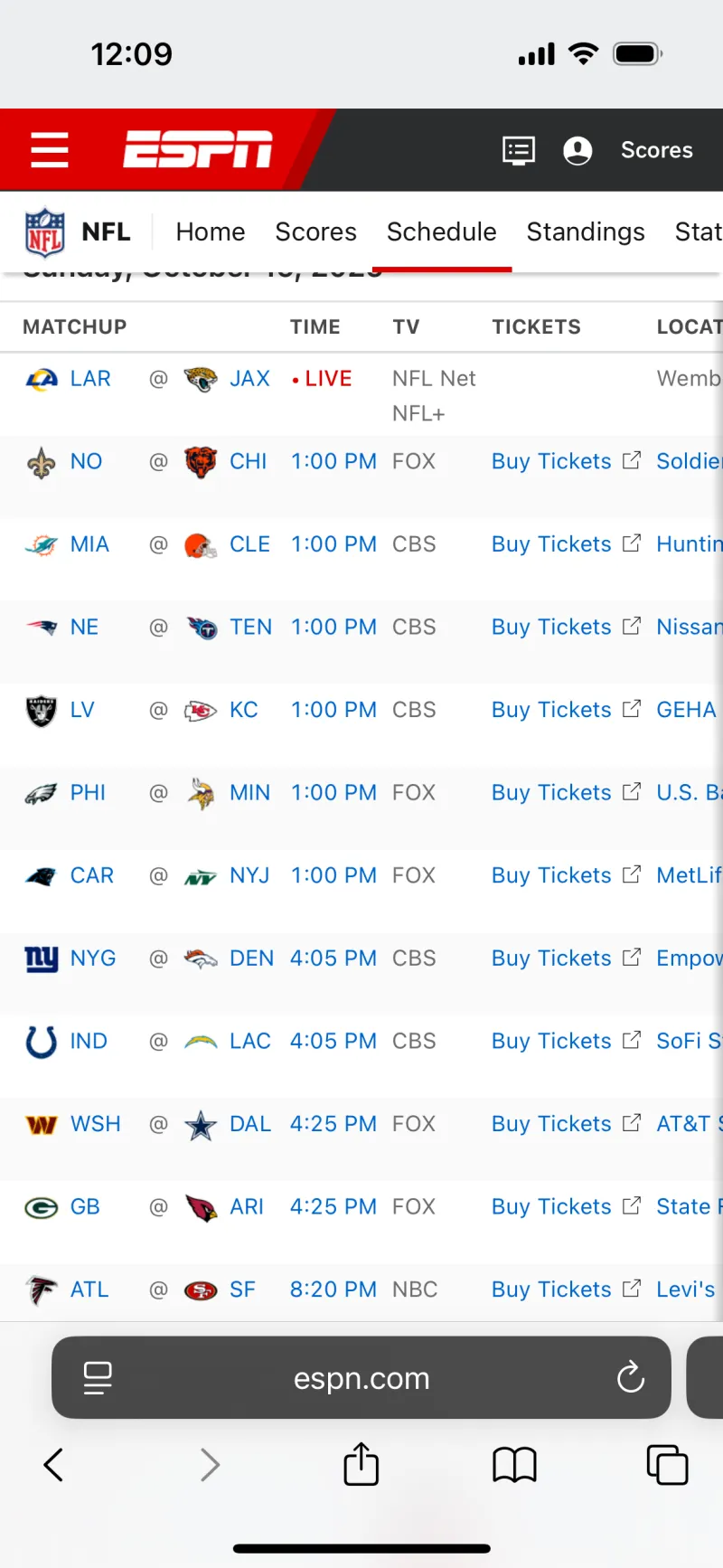
Task: Open page settings icon in address bar
Action: pos(98,1378)
